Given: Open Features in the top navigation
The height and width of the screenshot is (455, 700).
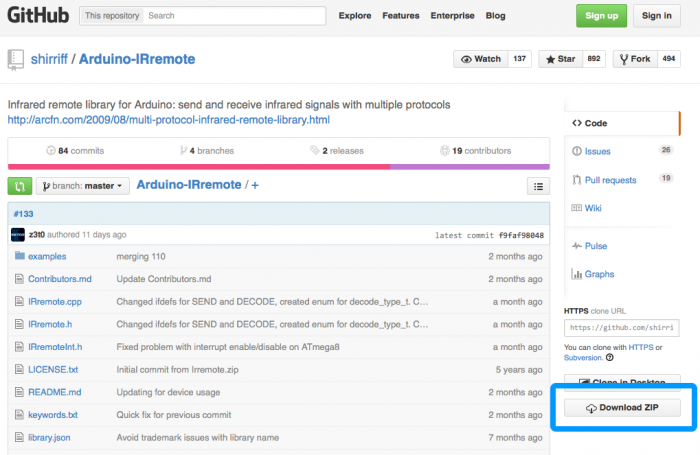Looking at the screenshot, I should pyautogui.click(x=401, y=16).
